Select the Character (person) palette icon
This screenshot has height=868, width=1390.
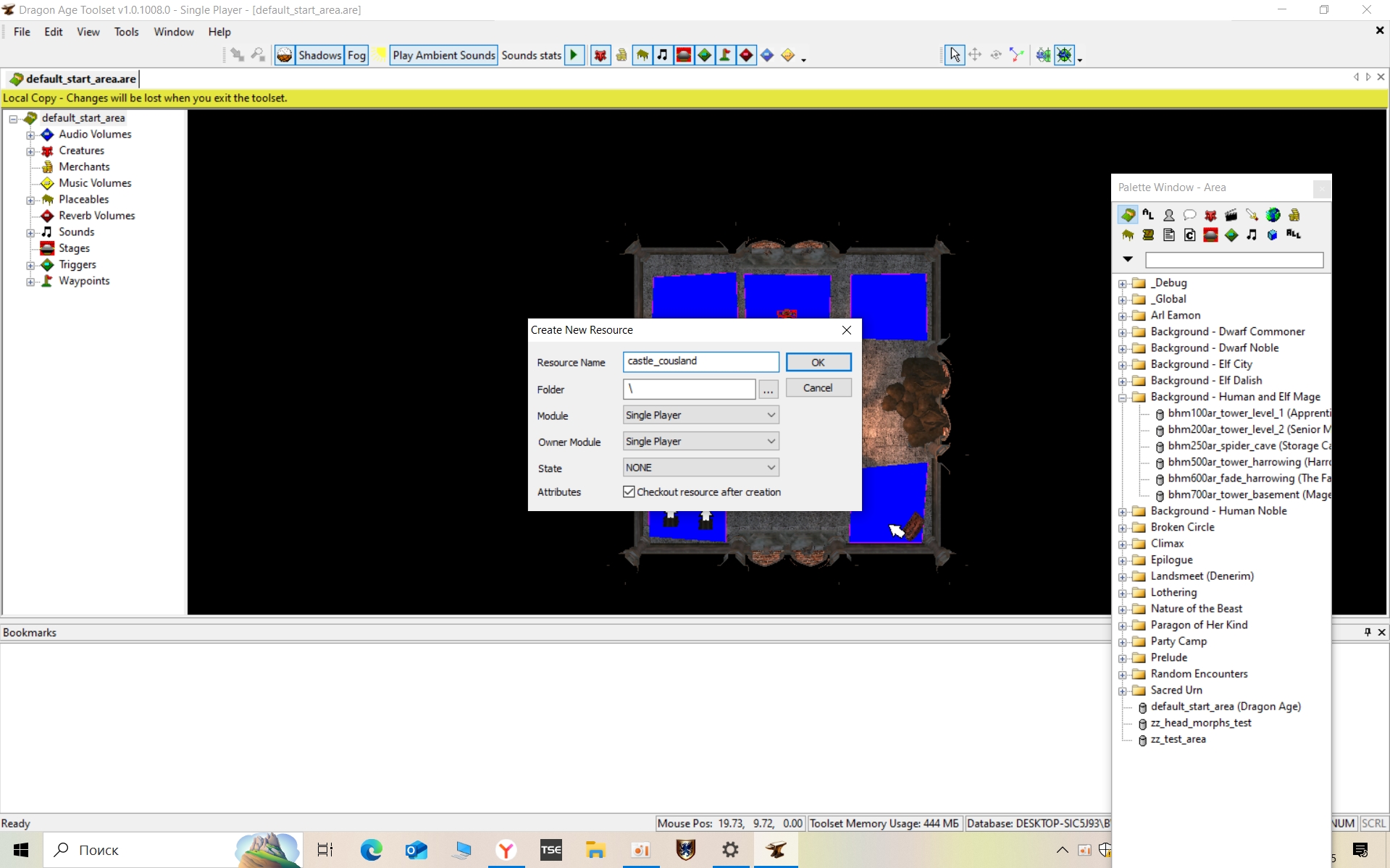(1168, 215)
